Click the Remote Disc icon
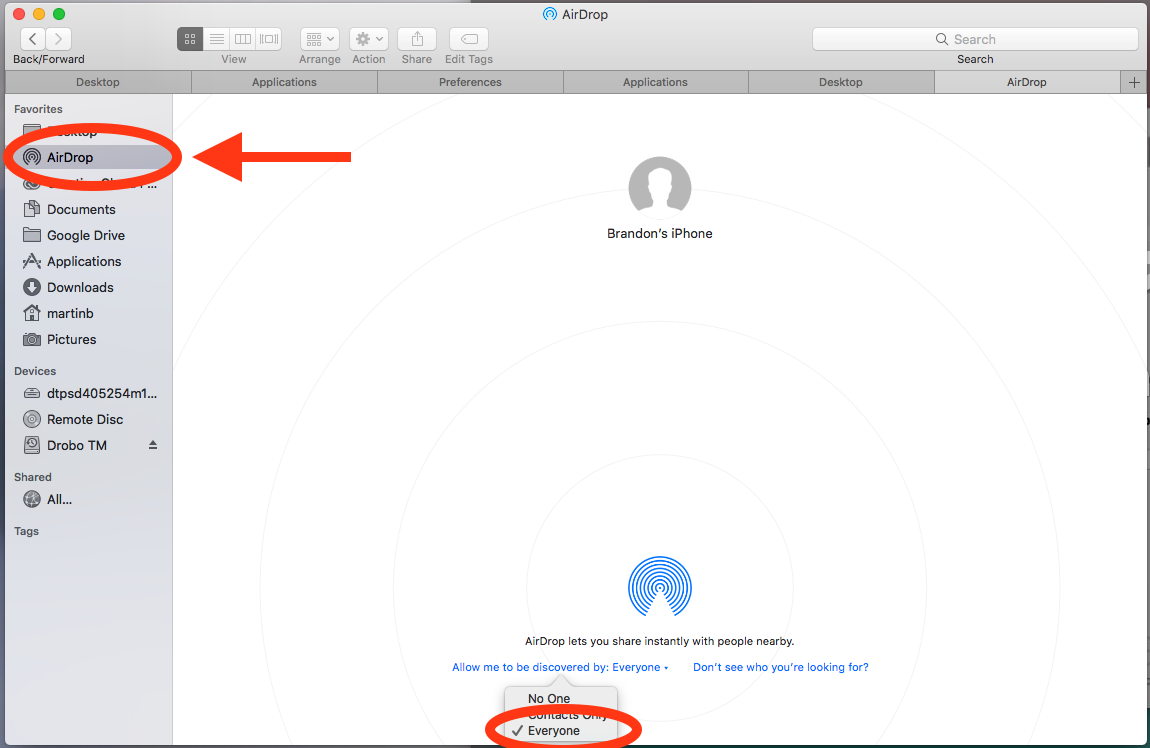This screenshot has width=1150, height=748. click(x=32, y=419)
